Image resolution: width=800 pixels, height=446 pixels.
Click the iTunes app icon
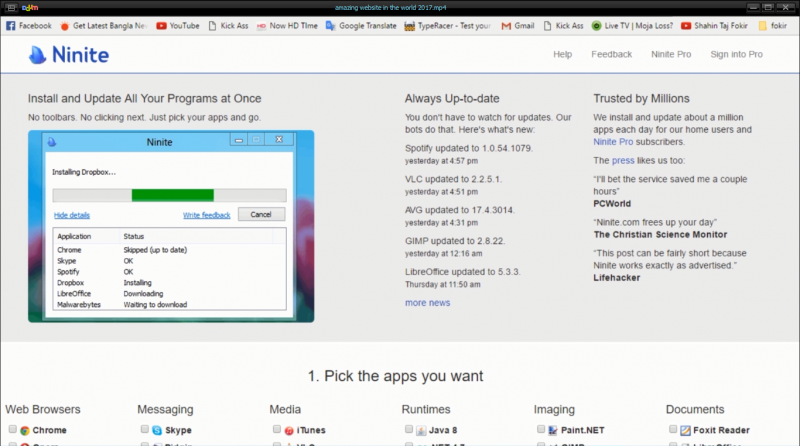click(x=289, y=431)
